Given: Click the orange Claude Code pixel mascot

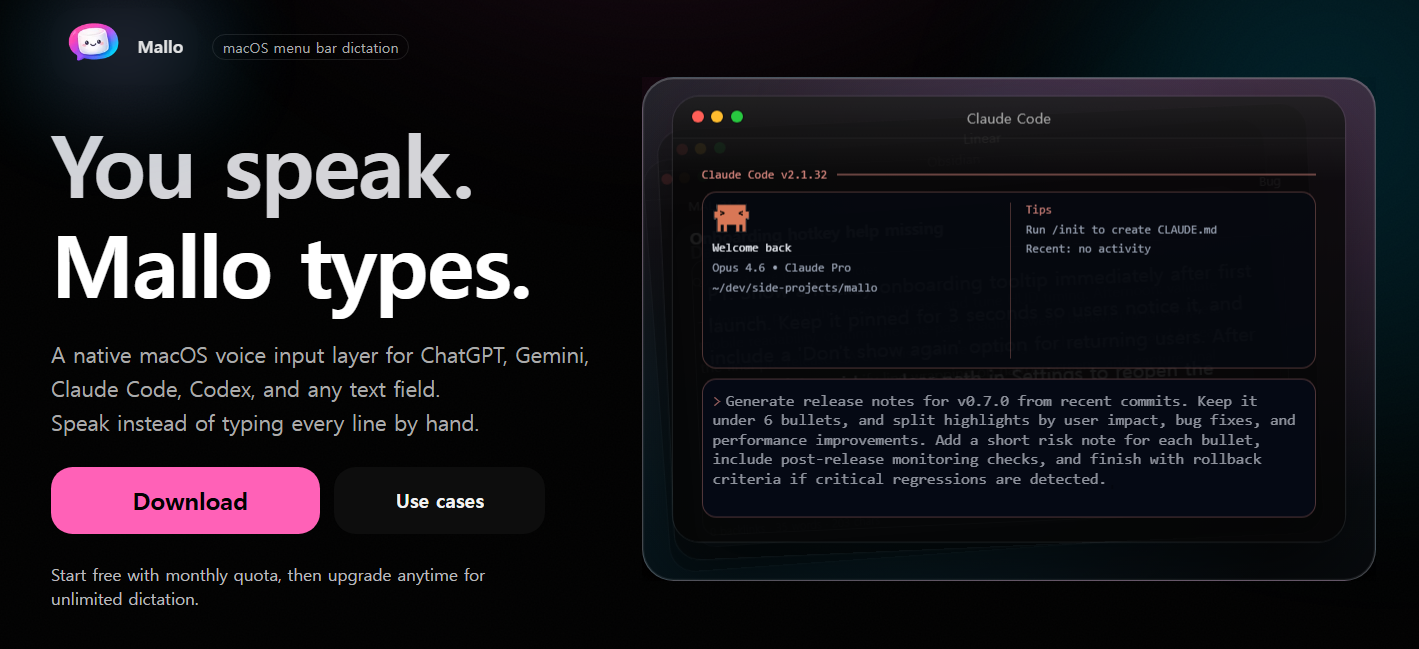Looking at the screenshot, I should pos(731,217).
